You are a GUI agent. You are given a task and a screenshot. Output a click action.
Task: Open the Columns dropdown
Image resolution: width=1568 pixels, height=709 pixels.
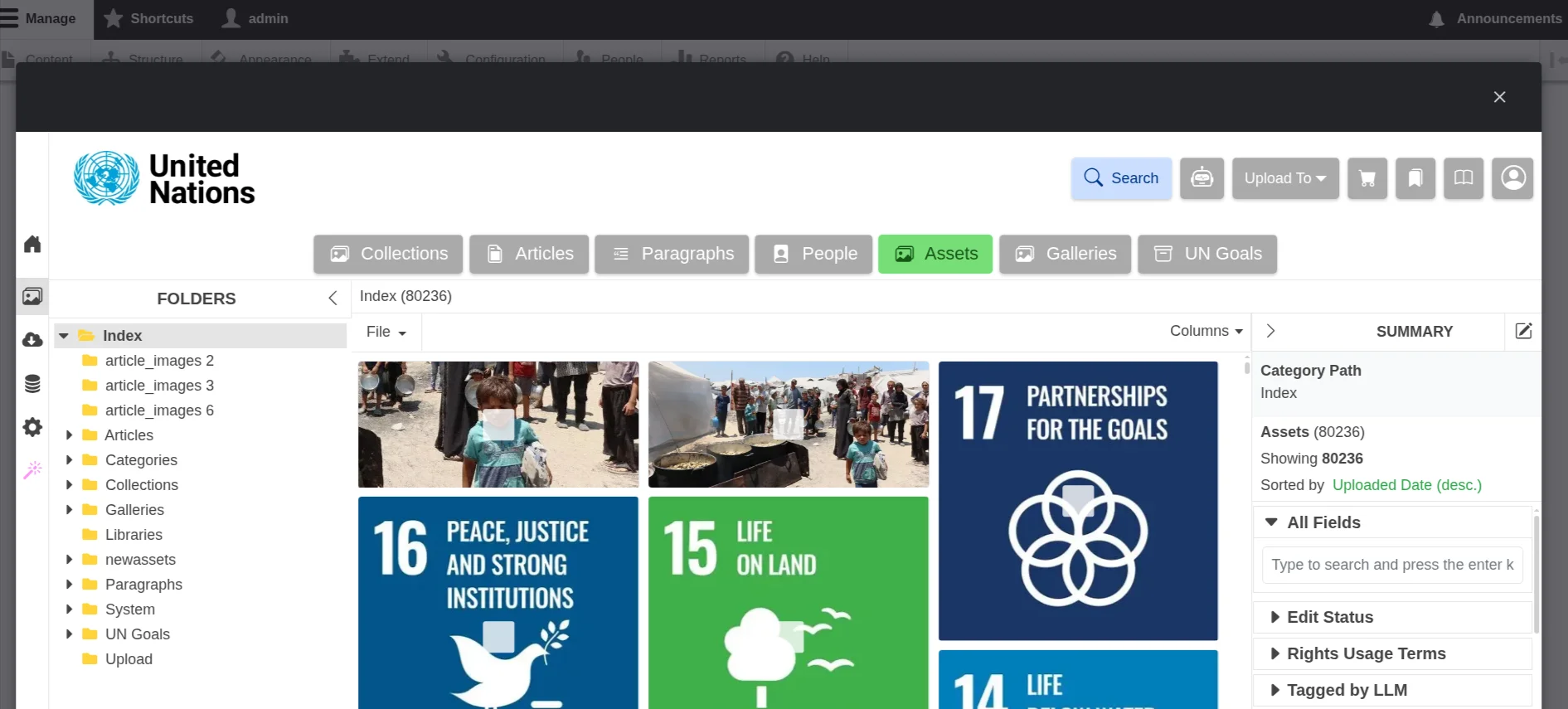[1206, 331]
